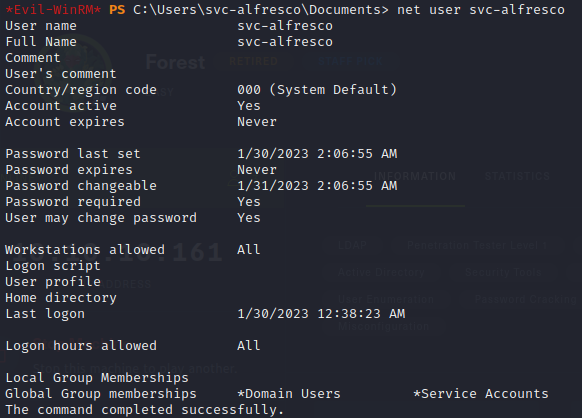Click the Password last set timestamp value

[x=317, y=153]
